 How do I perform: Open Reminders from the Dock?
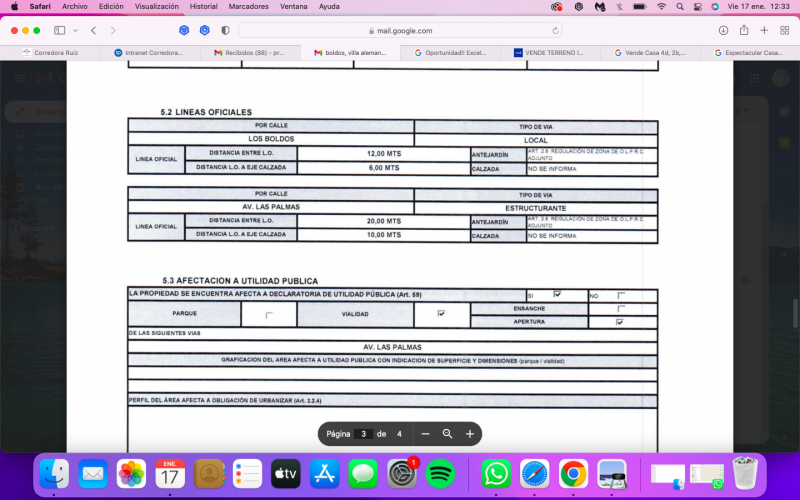(x=247, y=474)
